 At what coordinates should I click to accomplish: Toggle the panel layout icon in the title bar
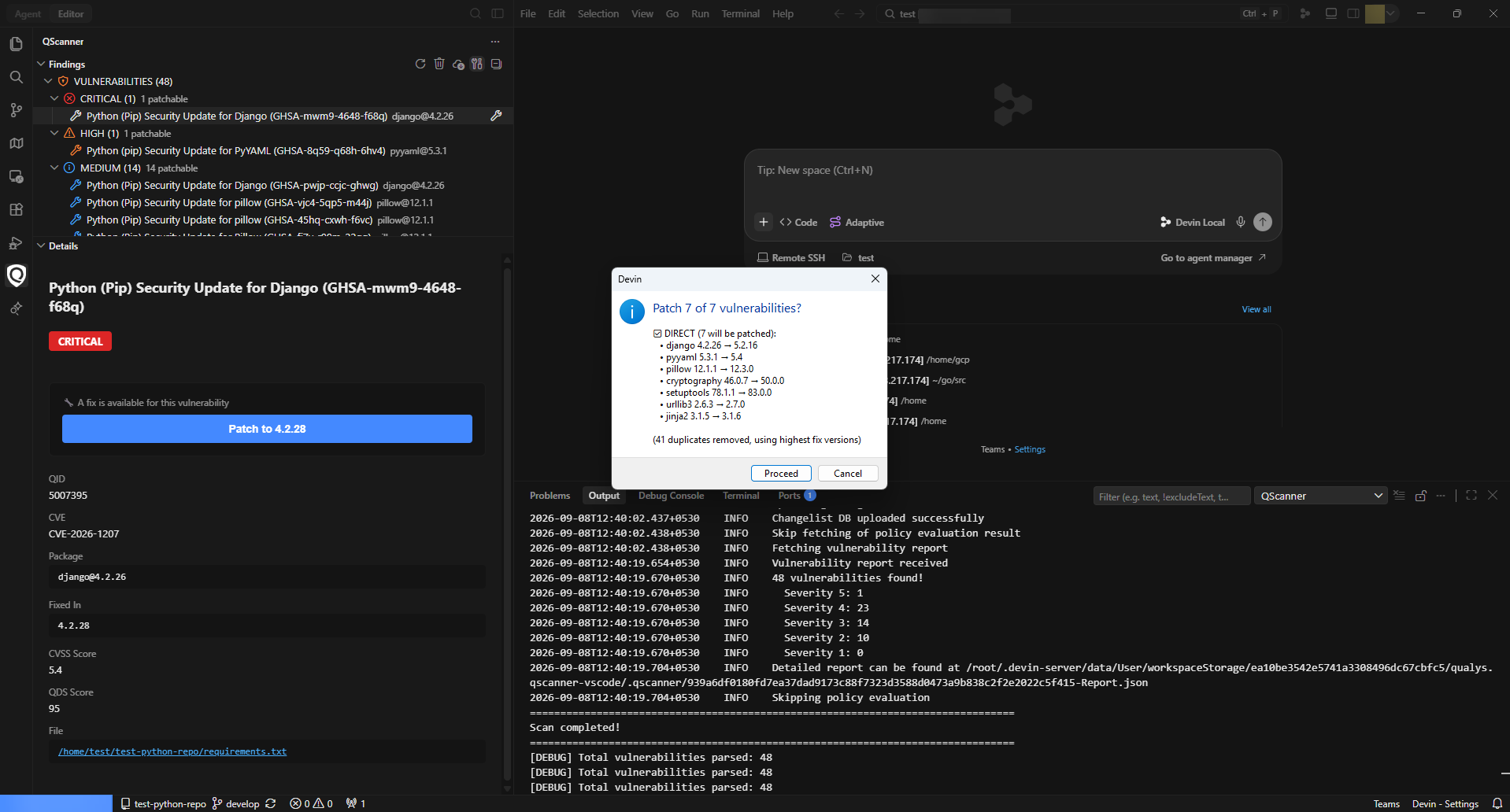1331,13
